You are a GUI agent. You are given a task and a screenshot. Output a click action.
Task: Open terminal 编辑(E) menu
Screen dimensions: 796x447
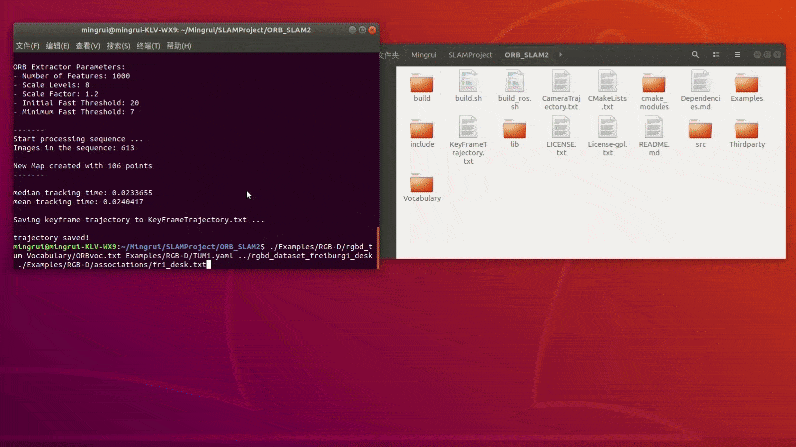(x=57, y=46)
